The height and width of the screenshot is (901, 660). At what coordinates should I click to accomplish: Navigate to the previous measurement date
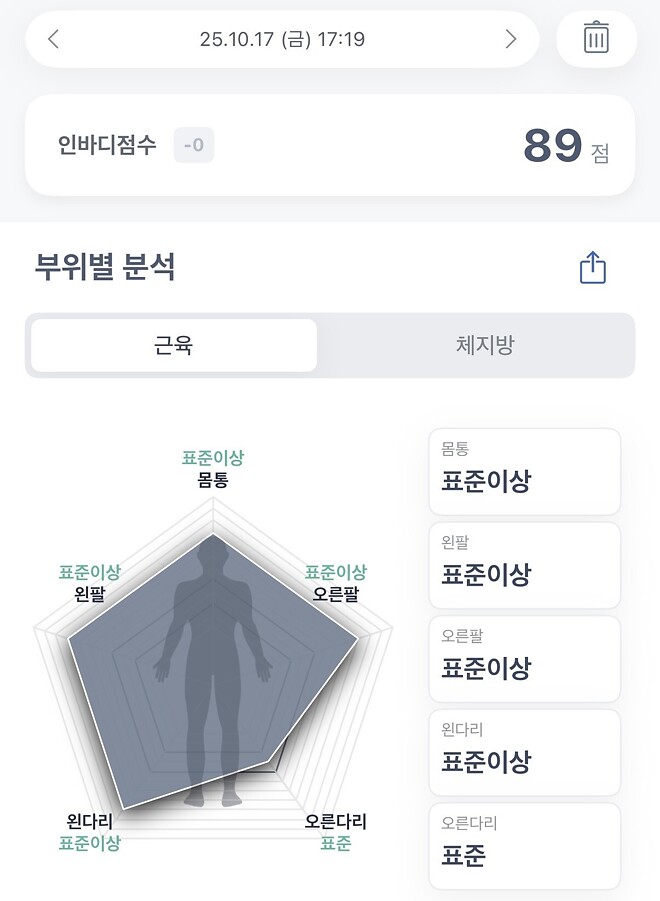tap(54, 39)
